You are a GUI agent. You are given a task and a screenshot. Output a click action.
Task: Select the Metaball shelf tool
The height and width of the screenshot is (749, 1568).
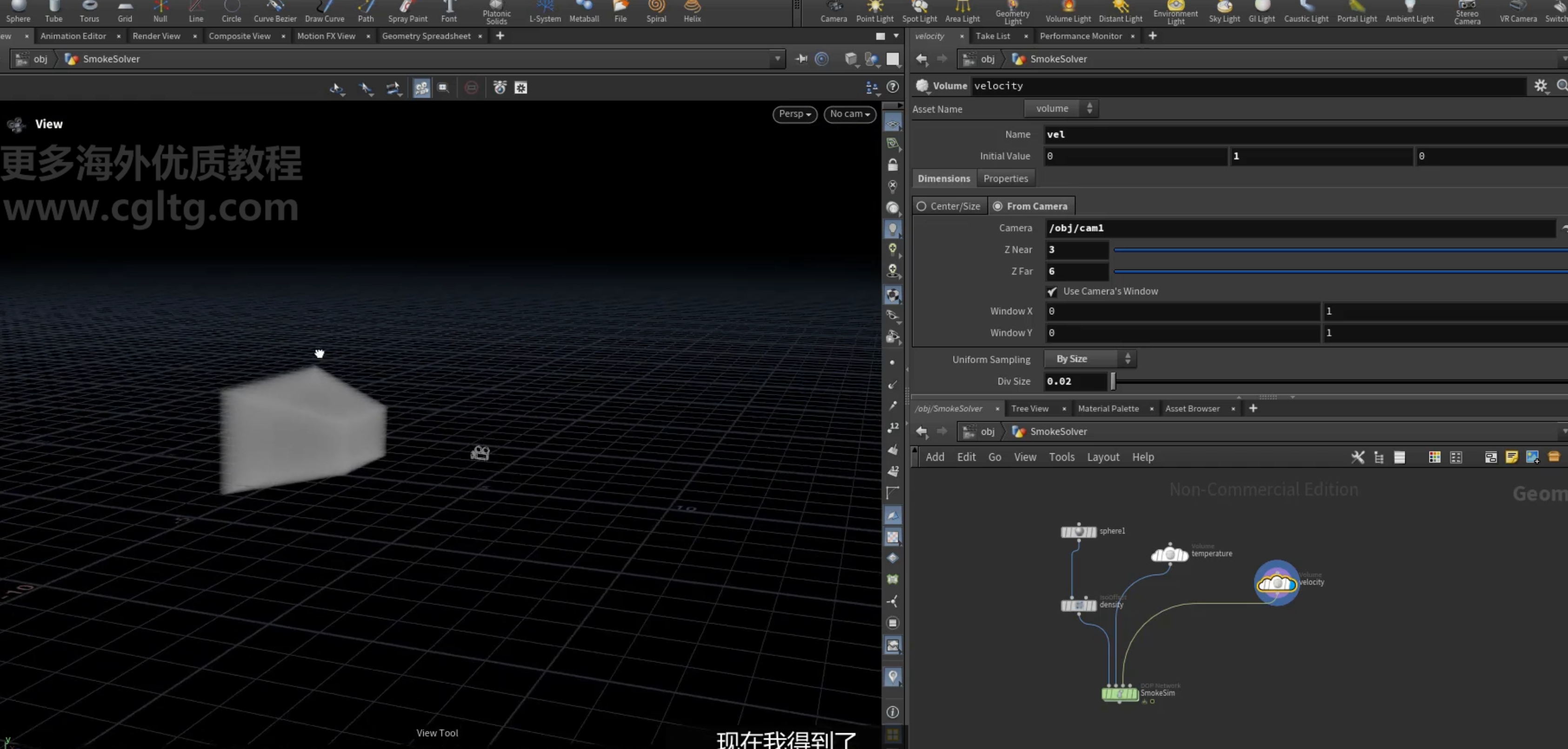coord(584,12)
